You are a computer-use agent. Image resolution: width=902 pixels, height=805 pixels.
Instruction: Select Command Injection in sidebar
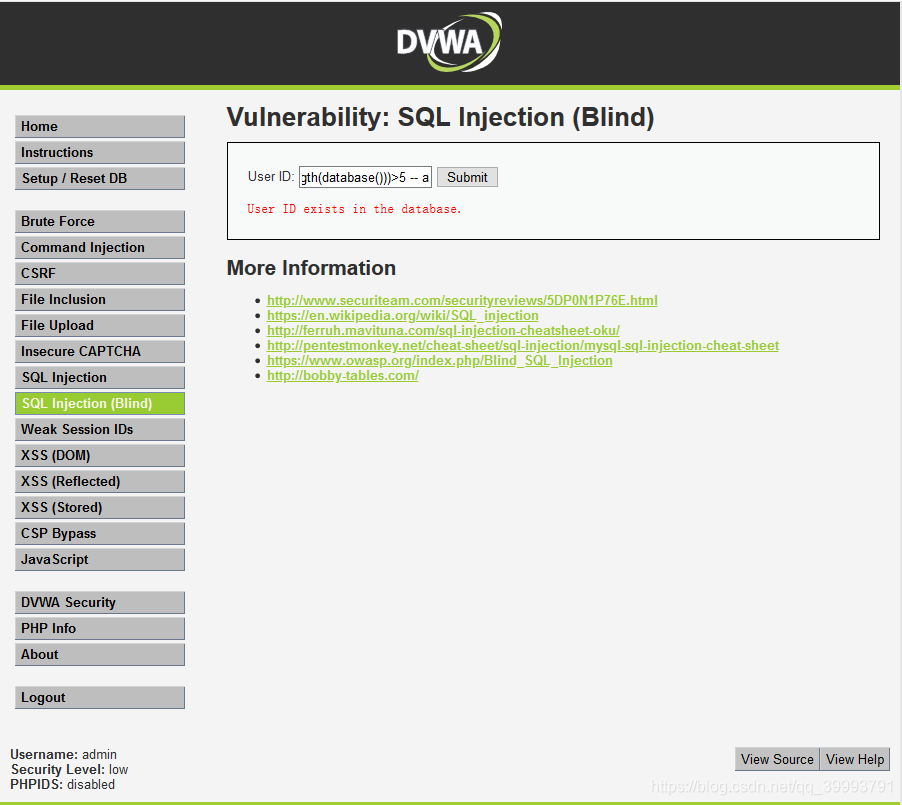coord(100,247)
